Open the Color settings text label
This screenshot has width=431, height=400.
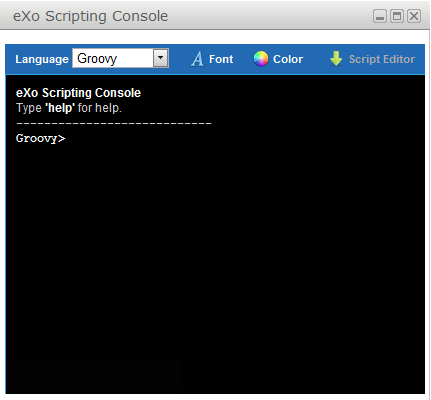click(x=288, y=59)
